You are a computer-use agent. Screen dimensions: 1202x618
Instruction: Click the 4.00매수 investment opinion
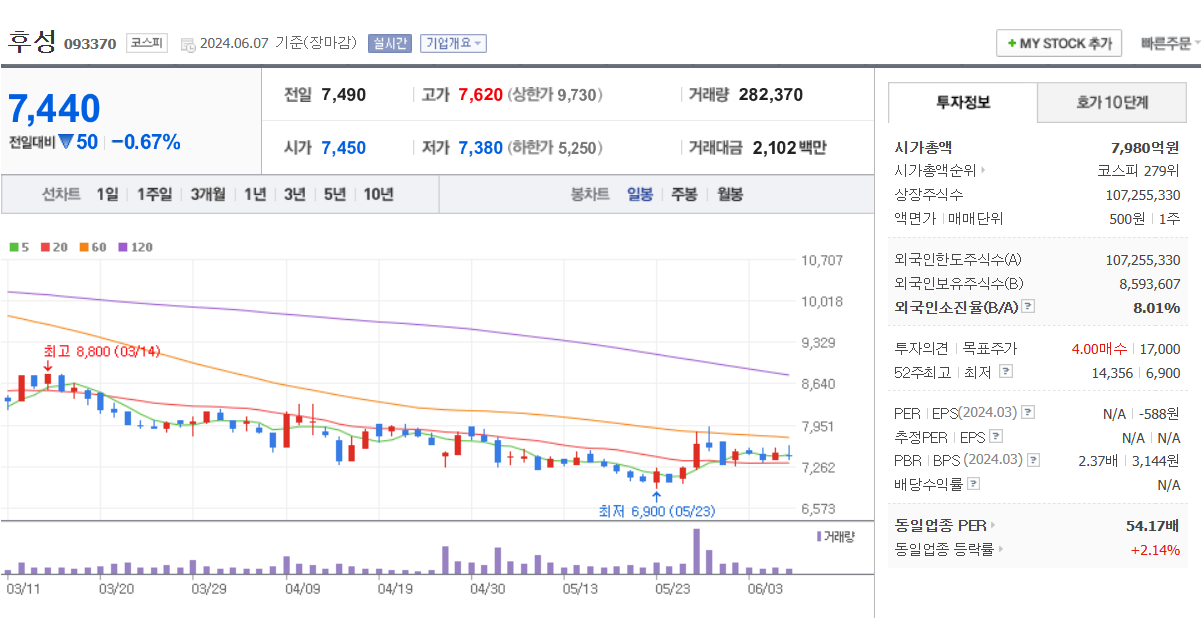[x=1099, y=349]
